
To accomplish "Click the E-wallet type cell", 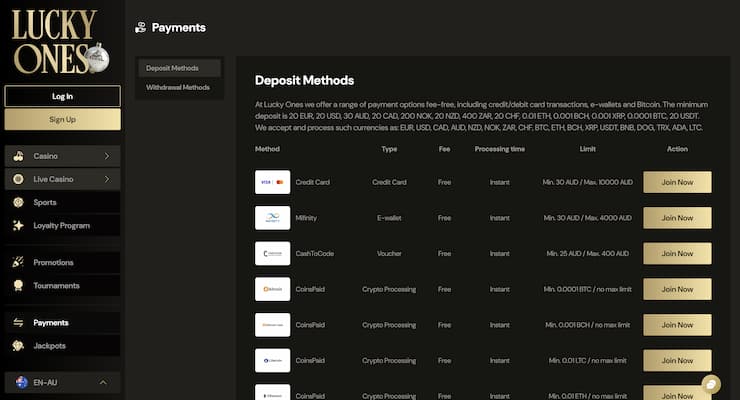I will point(389,218).
